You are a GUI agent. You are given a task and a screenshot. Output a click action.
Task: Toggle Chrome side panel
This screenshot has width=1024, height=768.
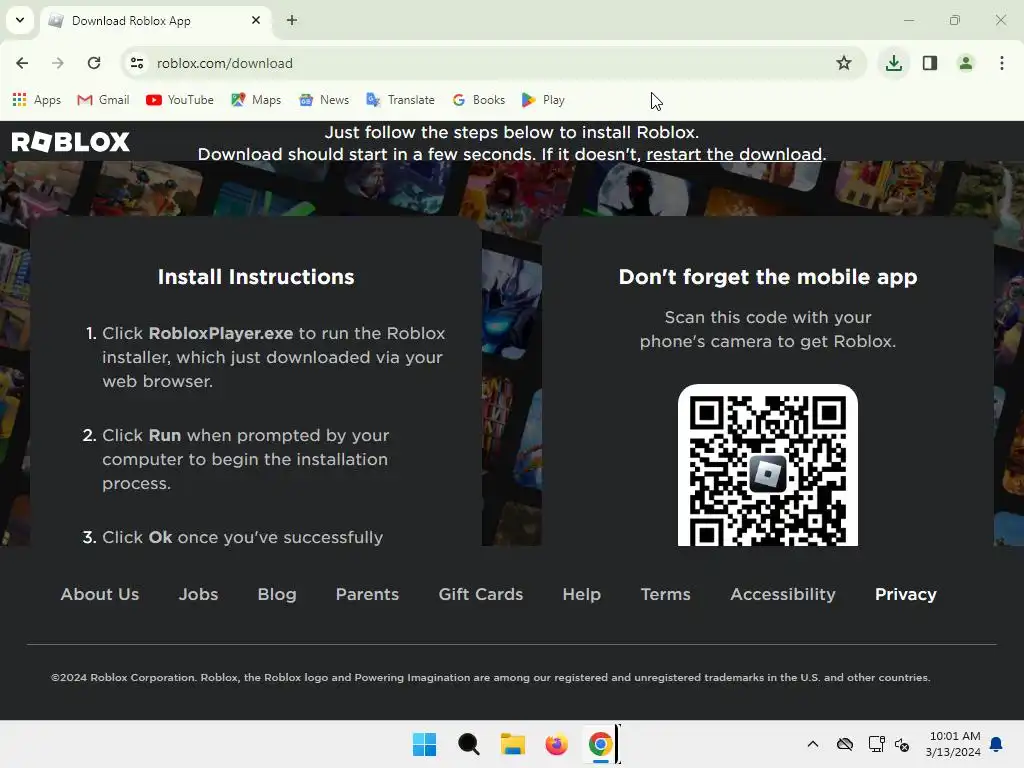coord(930,63)
